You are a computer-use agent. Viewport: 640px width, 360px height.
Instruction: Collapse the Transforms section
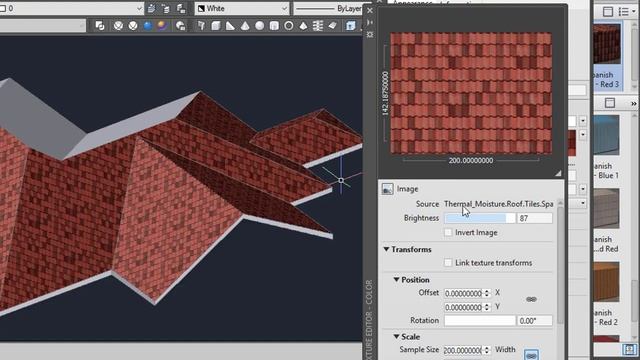tap(386, 249)
